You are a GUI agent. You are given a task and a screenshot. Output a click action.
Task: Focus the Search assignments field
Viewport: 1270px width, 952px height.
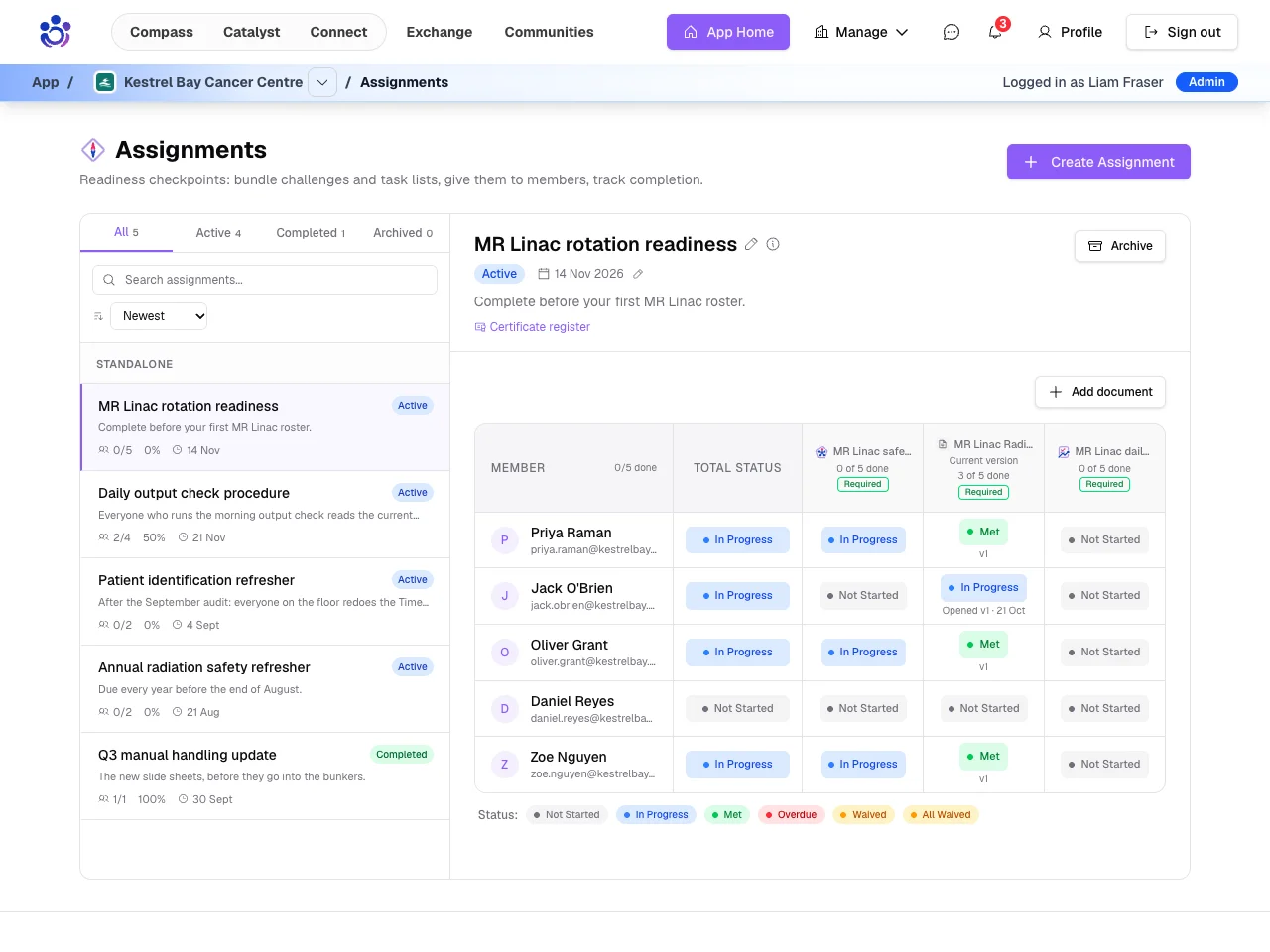[265, 280]
